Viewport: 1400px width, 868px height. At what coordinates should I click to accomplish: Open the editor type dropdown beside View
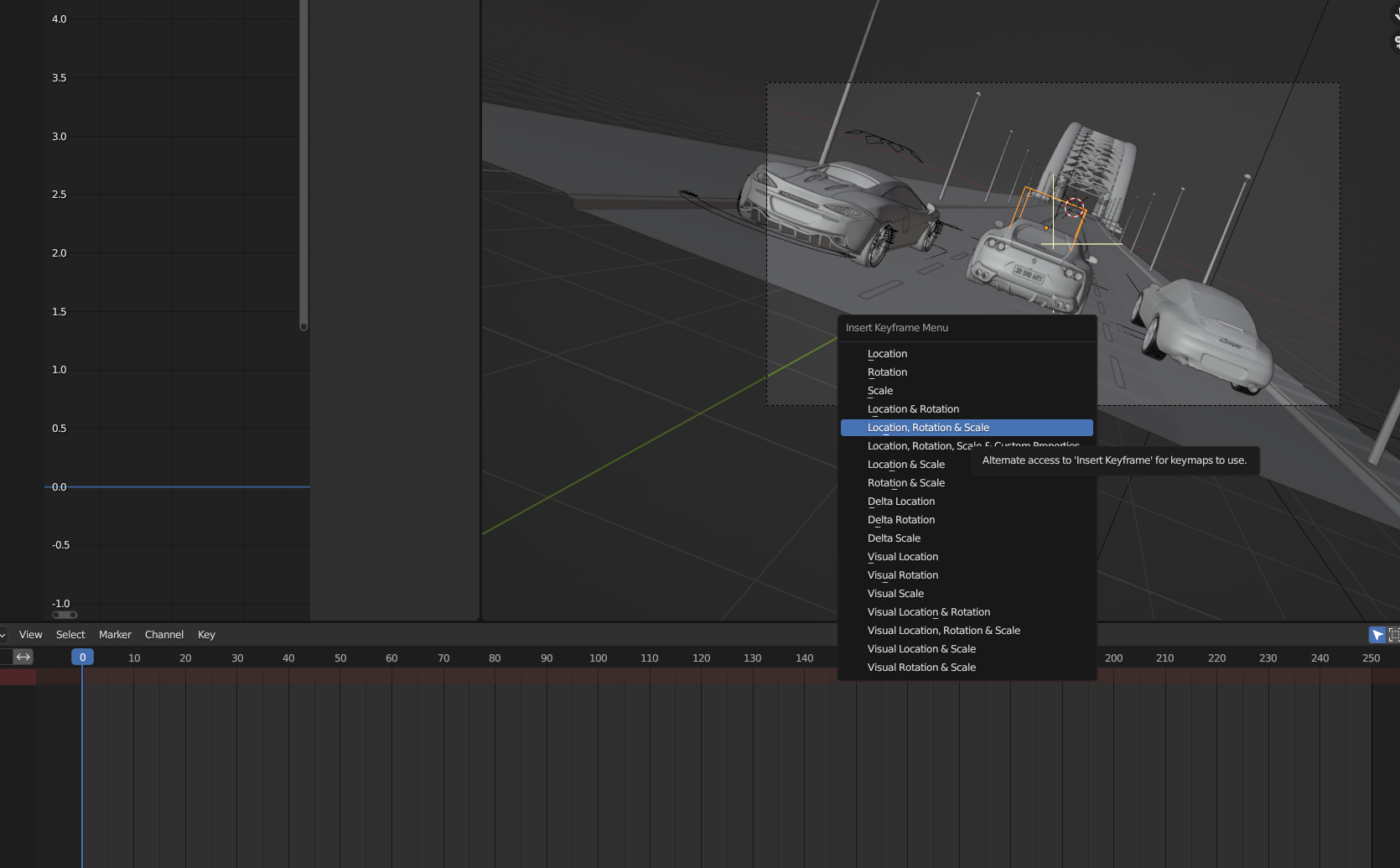[3, 635]
